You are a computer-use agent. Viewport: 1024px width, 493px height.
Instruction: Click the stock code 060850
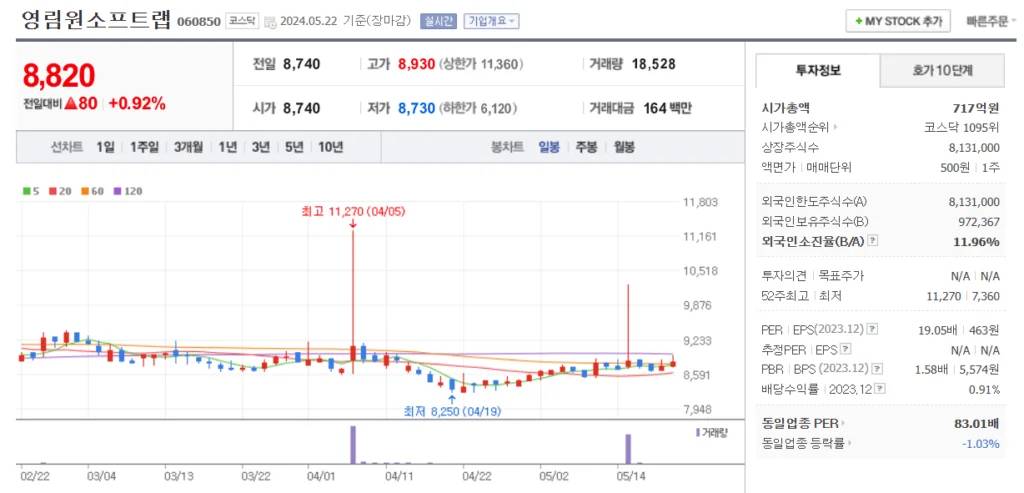[199, 22]
